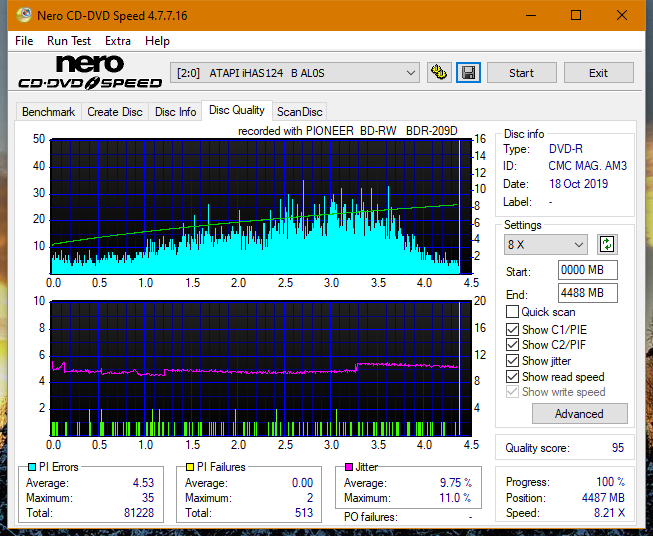Toggle Show read speed checkbox
The height and width of the screenshot is (536, 653).
click(512, 376)
